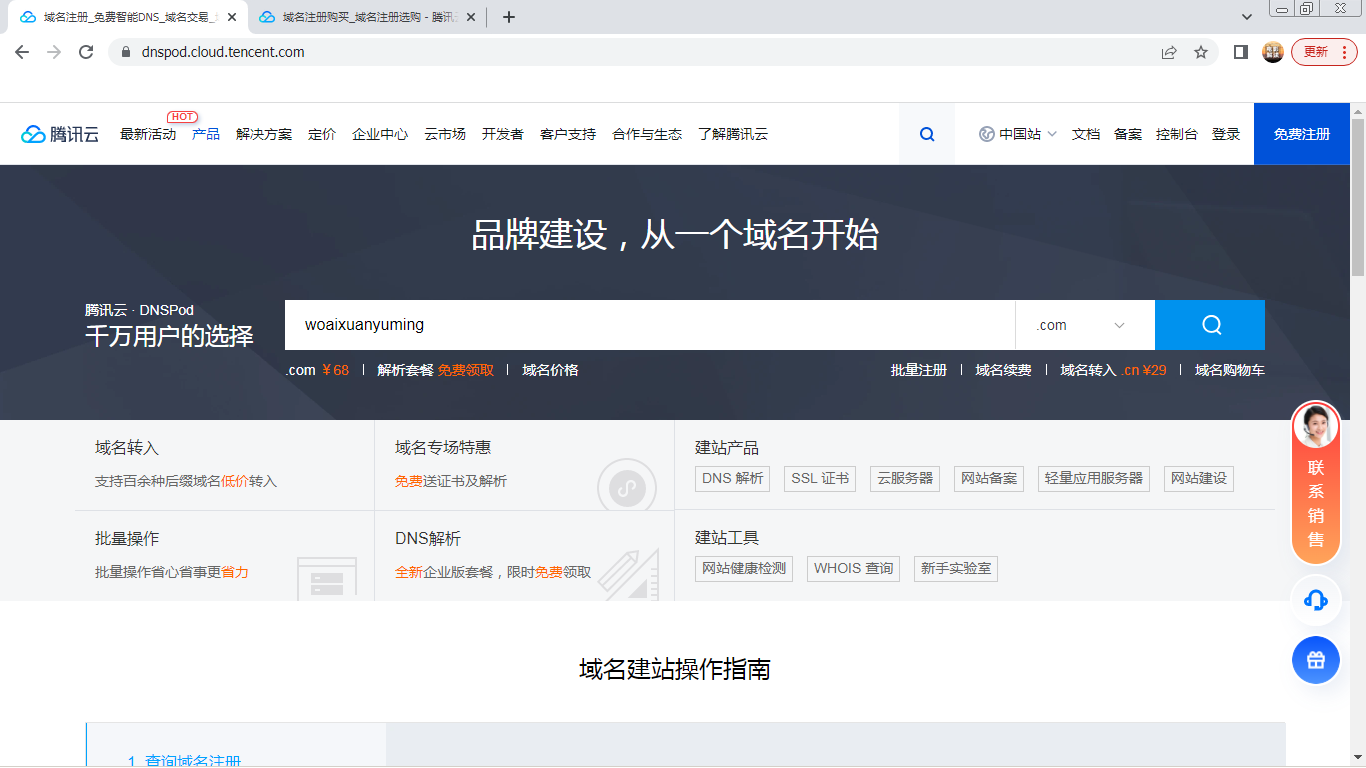Open the site search magnifier in navbar

927,134
